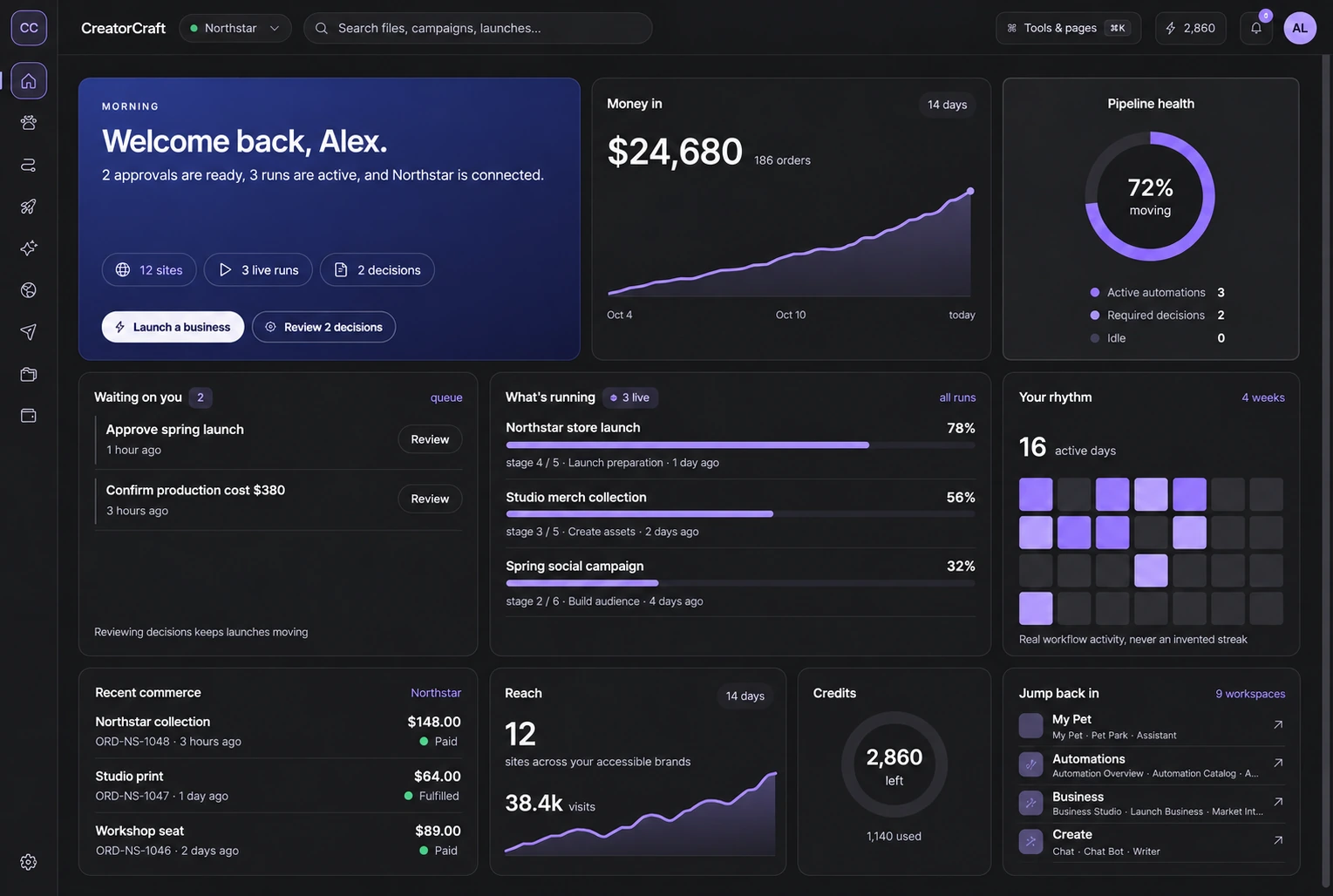Click the Review 2 decisions button

[x=323, y=327]
